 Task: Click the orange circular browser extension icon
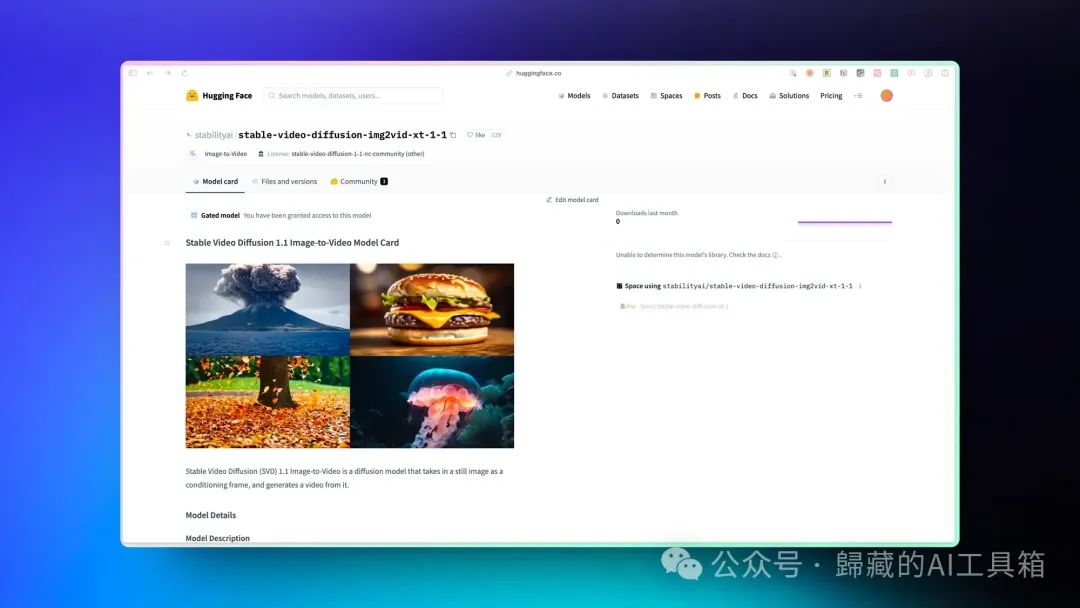coord(810,73)
